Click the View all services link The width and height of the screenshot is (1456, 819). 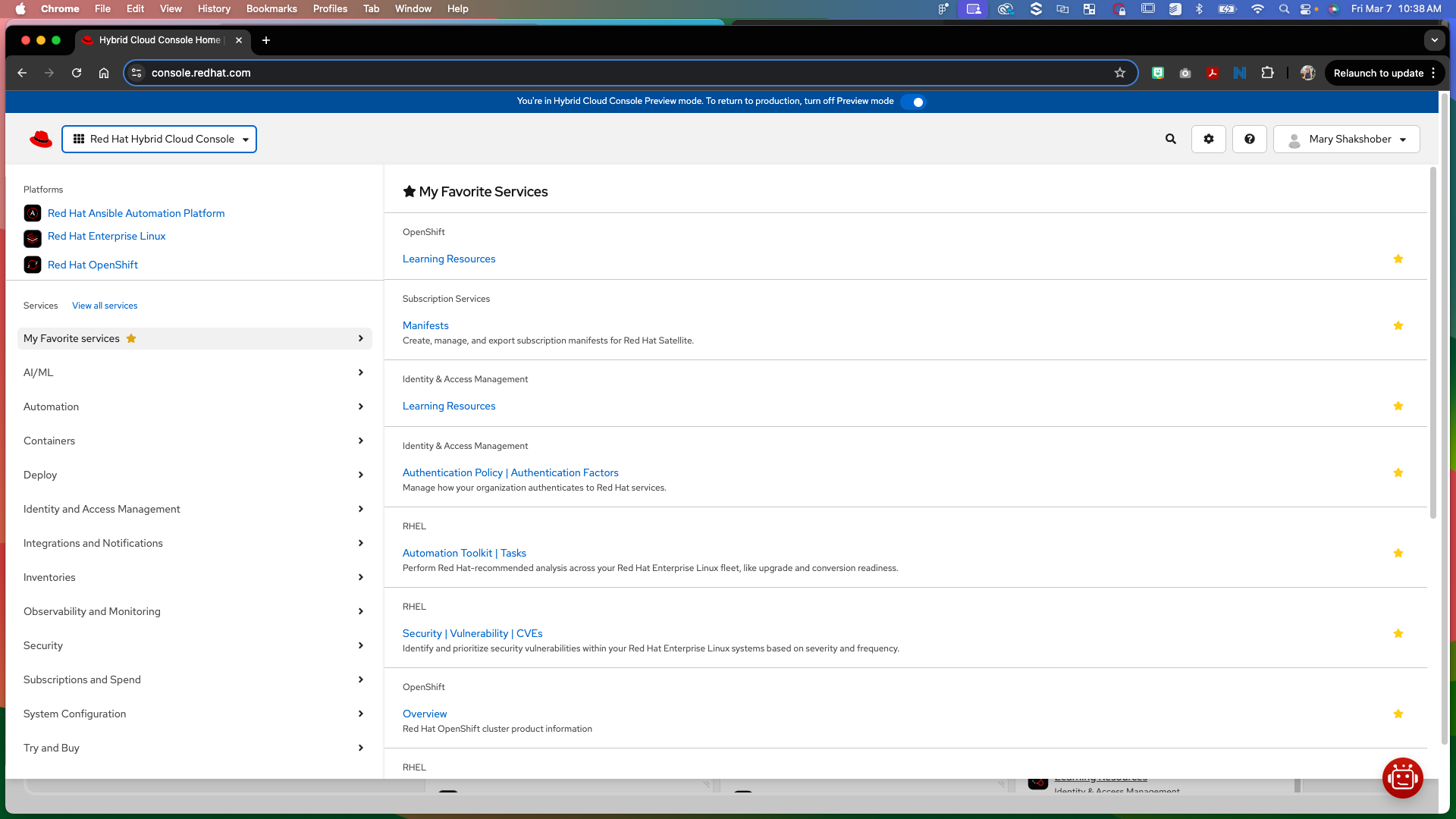point(105,306)
